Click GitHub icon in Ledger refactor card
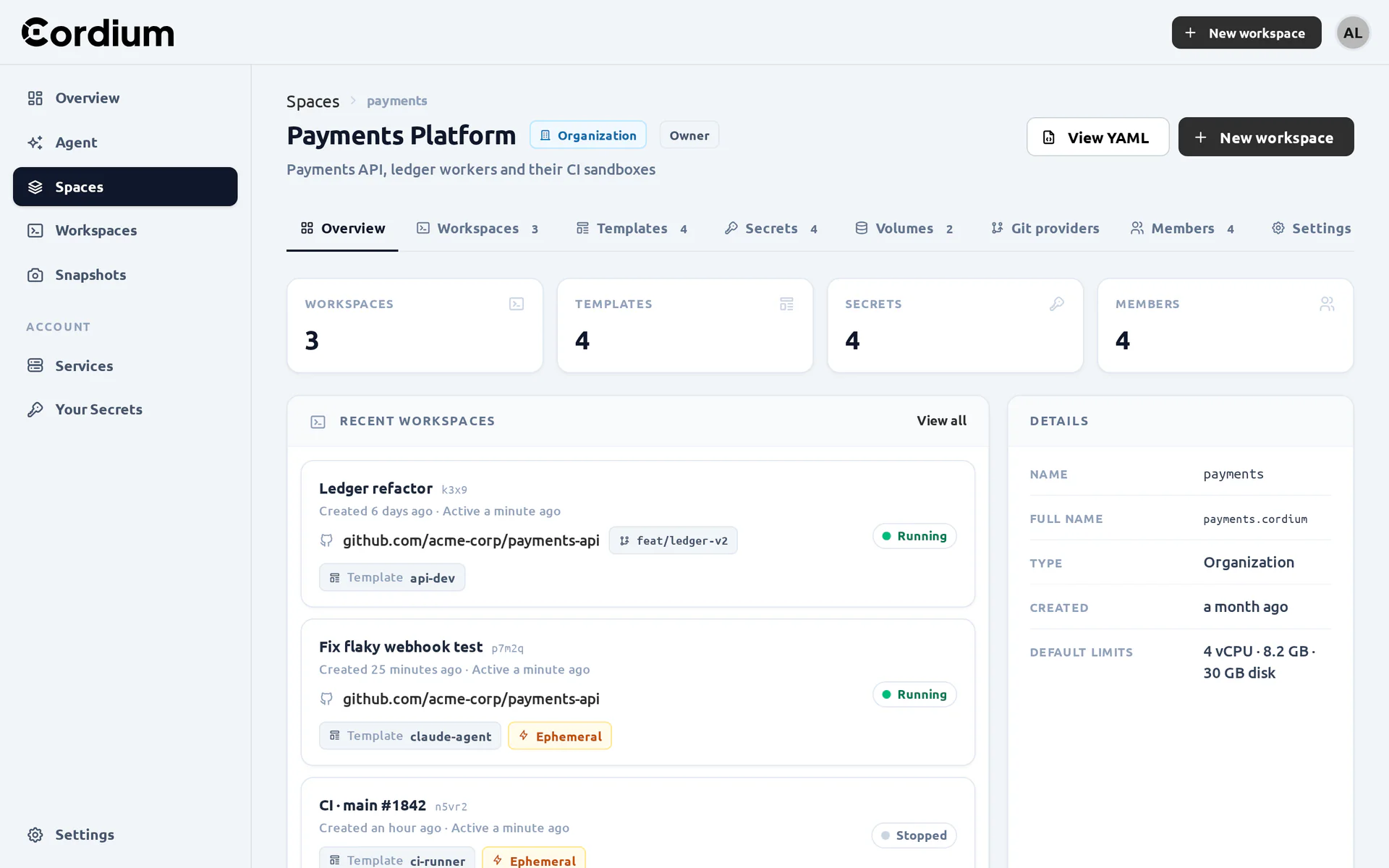 pyautogui.click(x=326, y=540)
